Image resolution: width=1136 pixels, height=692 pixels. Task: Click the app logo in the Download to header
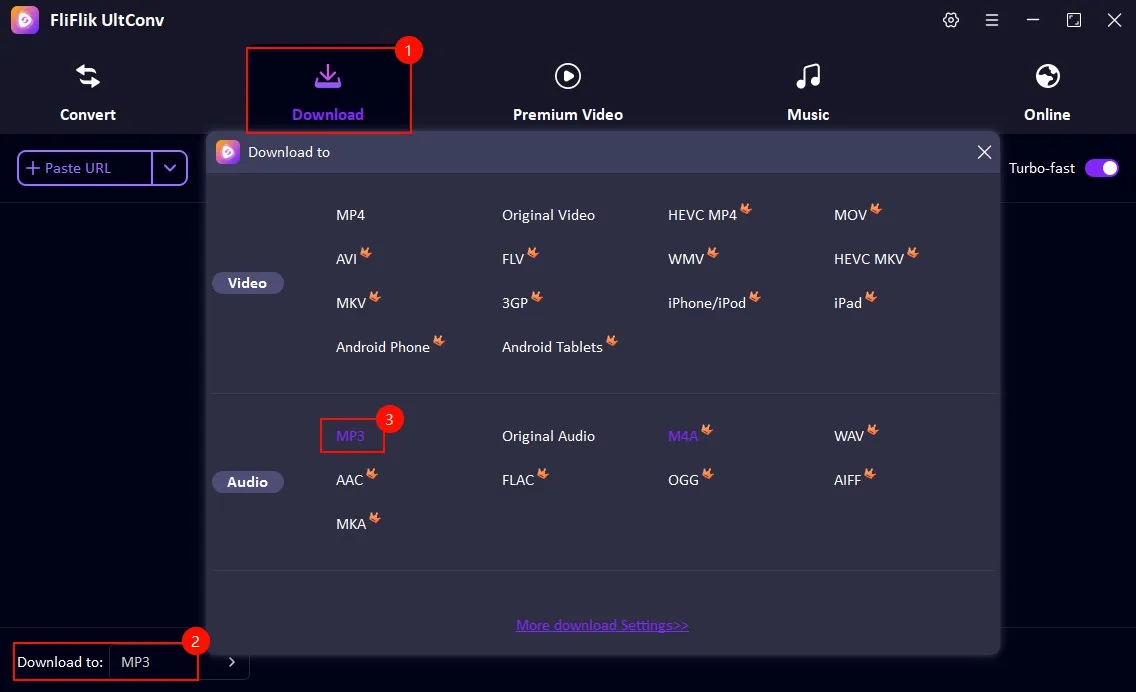click(x=228, y=152)
